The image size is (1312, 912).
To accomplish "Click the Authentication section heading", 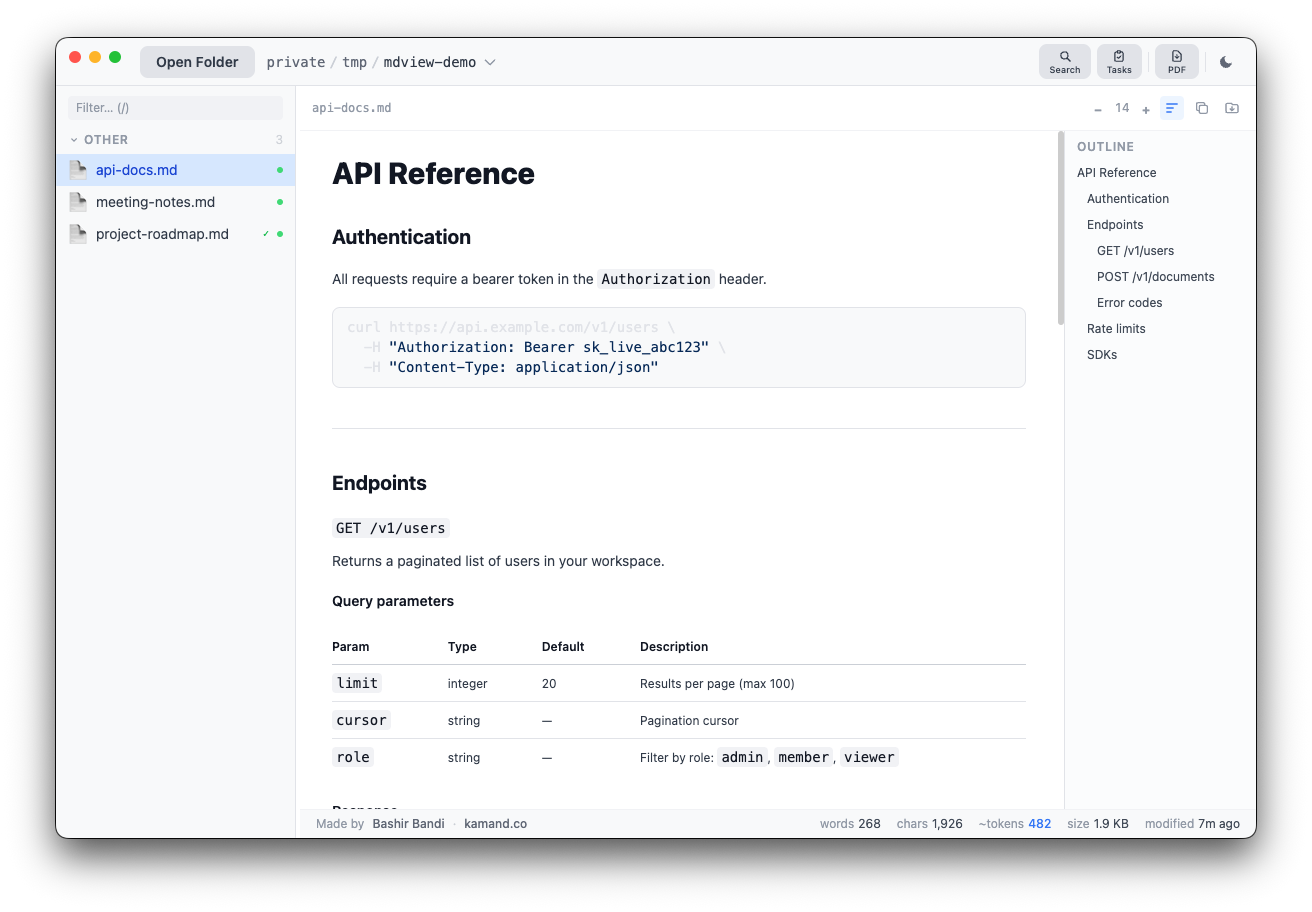I will 401,237.
